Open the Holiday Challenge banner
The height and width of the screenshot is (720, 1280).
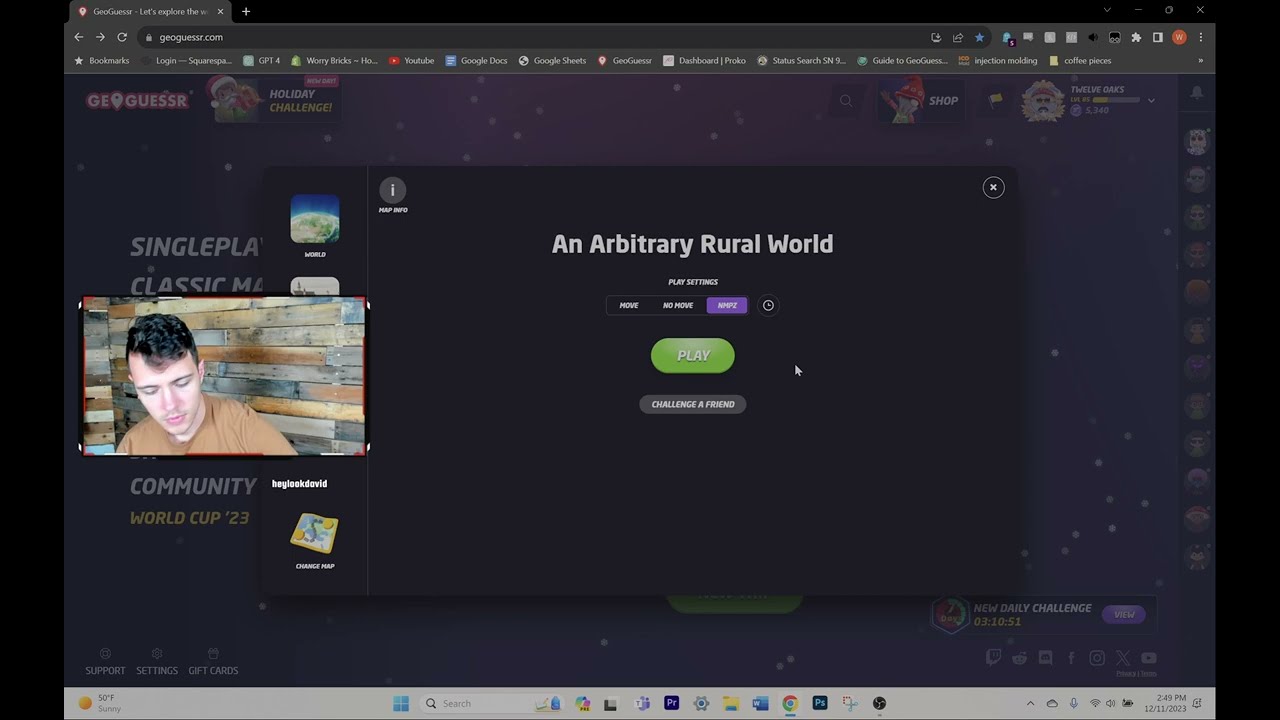coord(272,100)
